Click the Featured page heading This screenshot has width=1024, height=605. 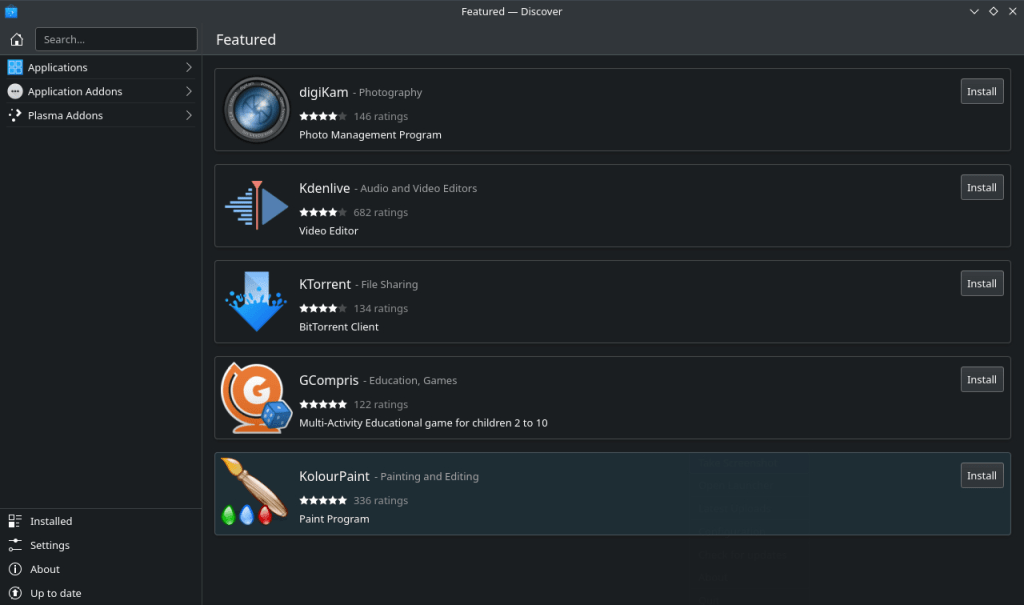246,40
